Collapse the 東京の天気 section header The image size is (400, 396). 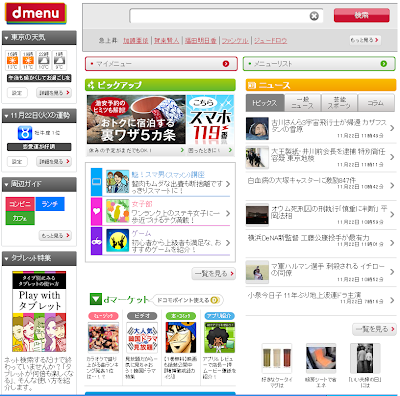click(x=39, y=37)
